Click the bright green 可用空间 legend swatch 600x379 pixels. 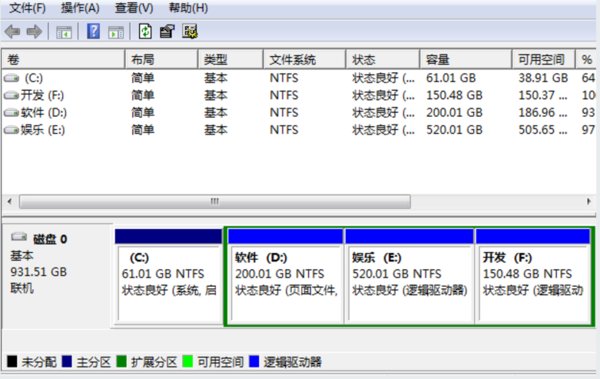tap(188, 361)
